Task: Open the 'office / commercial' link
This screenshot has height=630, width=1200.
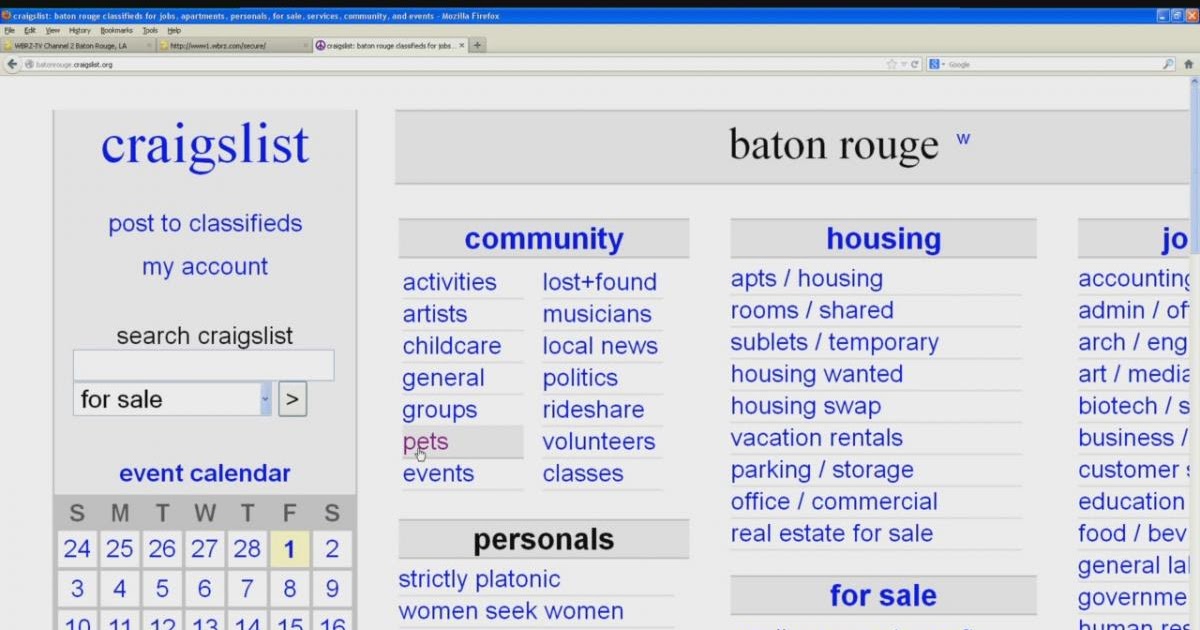Action: coord(834,502)
